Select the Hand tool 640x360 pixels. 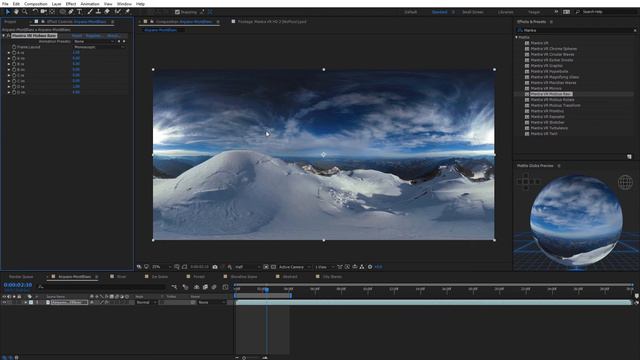(16, 12)
